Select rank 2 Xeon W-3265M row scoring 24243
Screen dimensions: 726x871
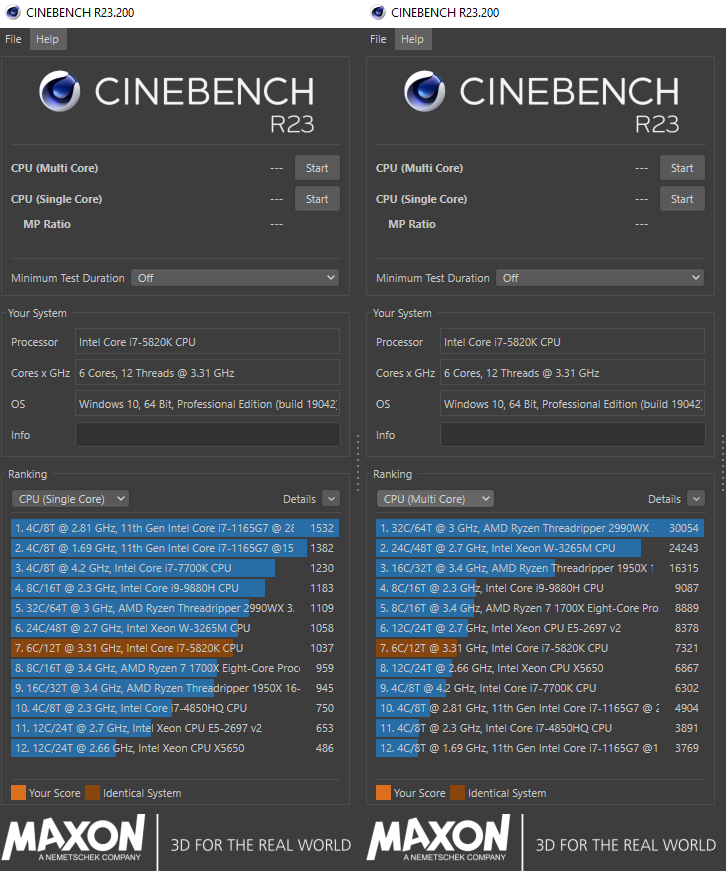[540, 548]
